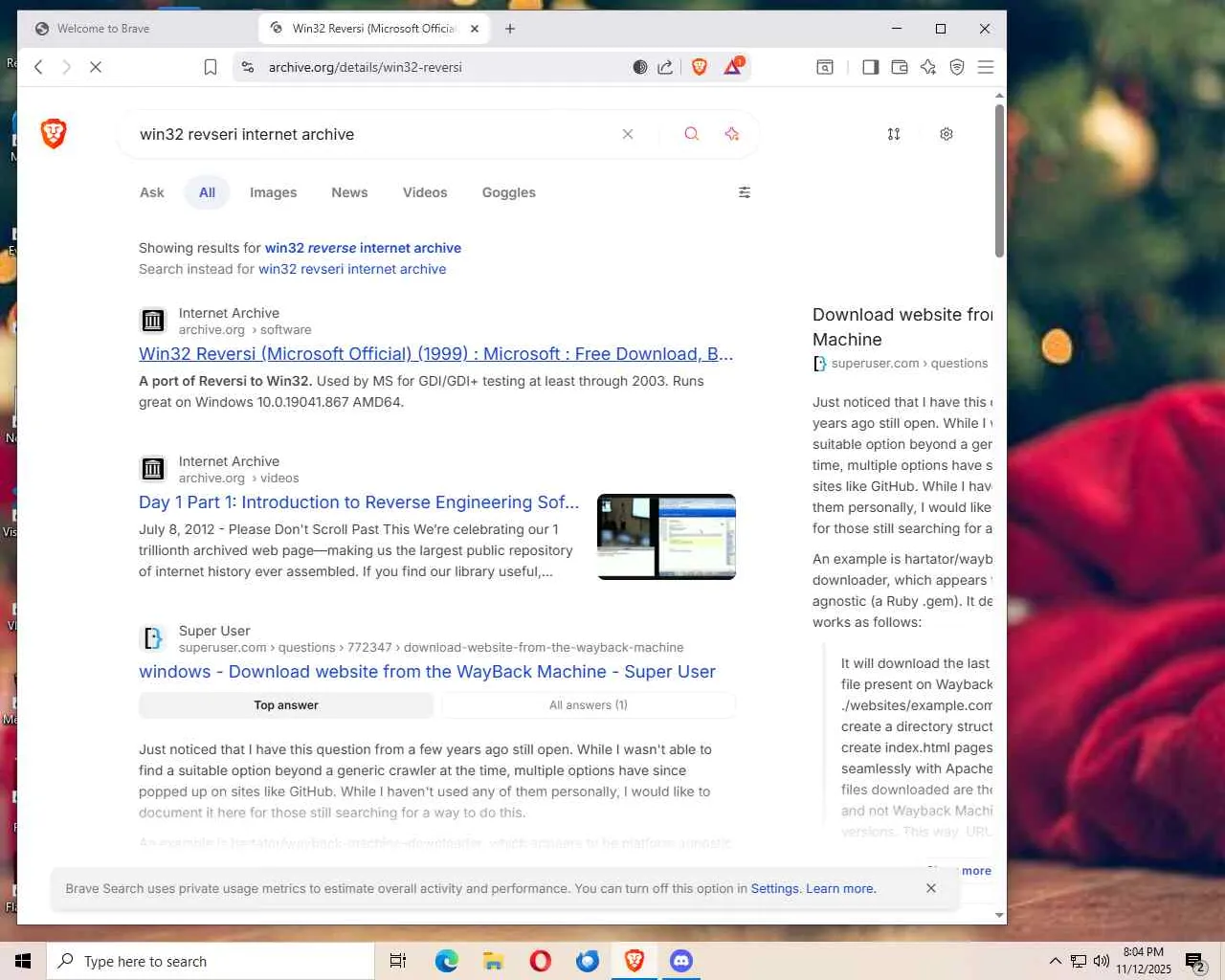Dismiss the usage metrics notice

pyautogui.click(x=931, y=888)
